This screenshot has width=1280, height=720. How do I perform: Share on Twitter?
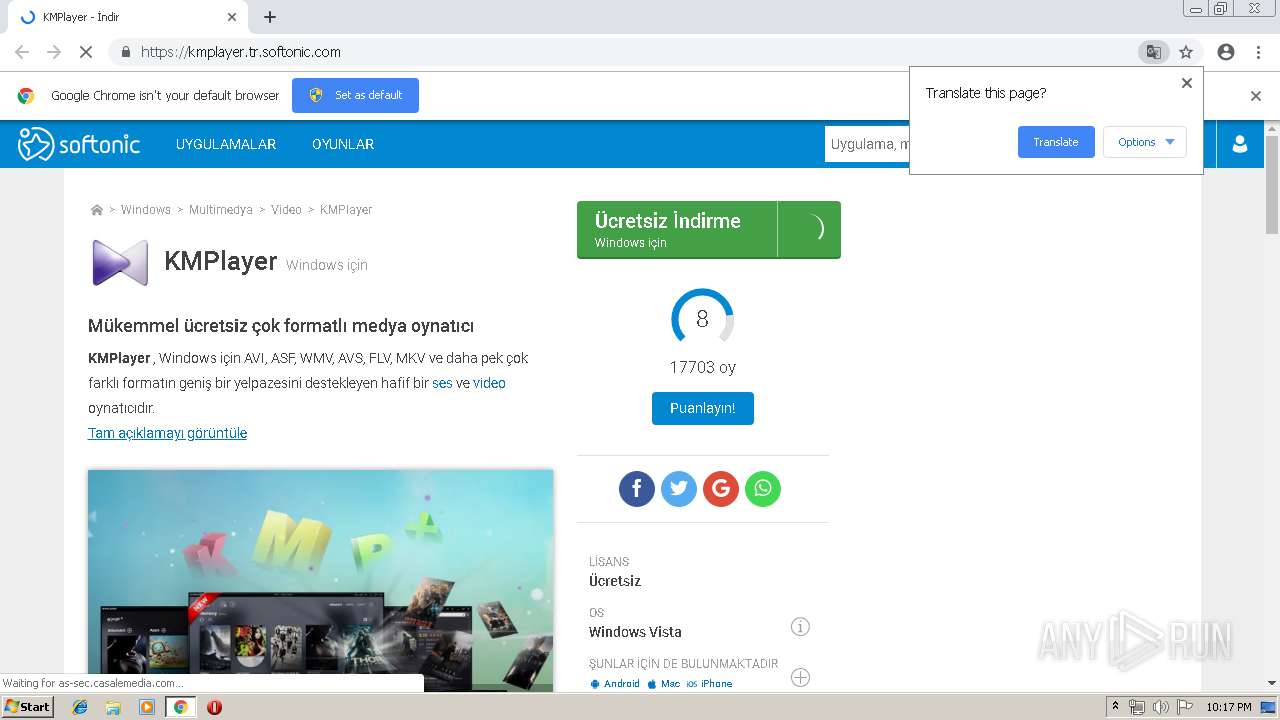pos(679,489)
